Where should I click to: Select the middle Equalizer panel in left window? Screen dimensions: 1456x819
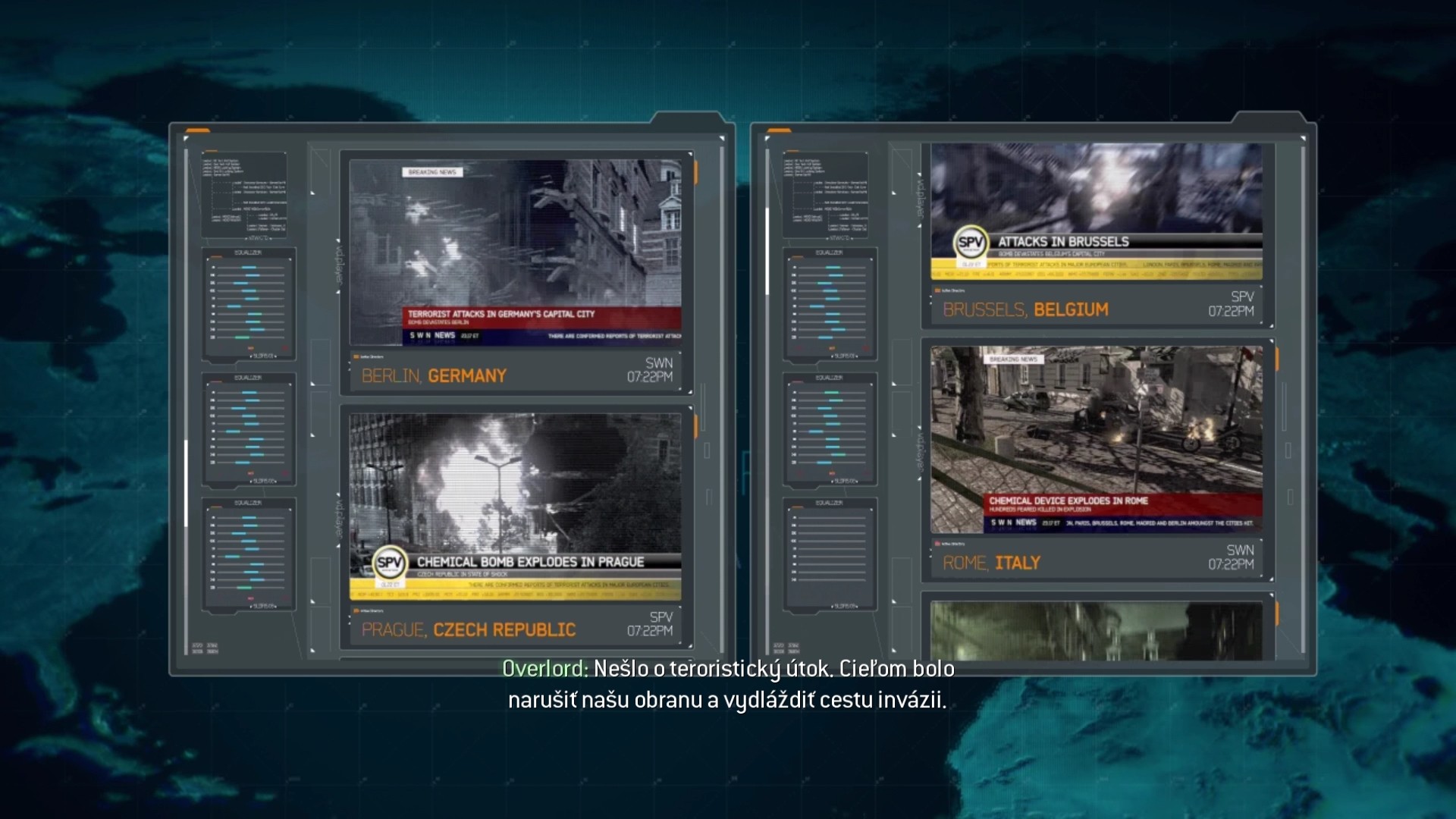click(x=249, y=429)
